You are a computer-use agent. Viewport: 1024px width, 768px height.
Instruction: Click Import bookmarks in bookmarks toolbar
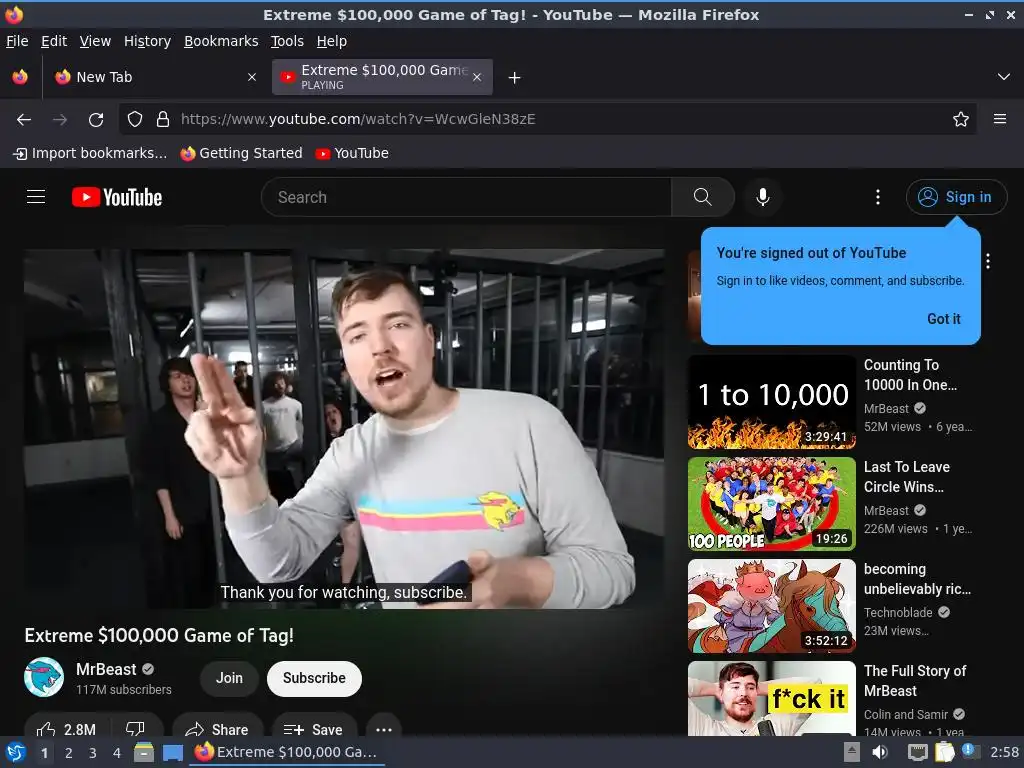[90, 153]
